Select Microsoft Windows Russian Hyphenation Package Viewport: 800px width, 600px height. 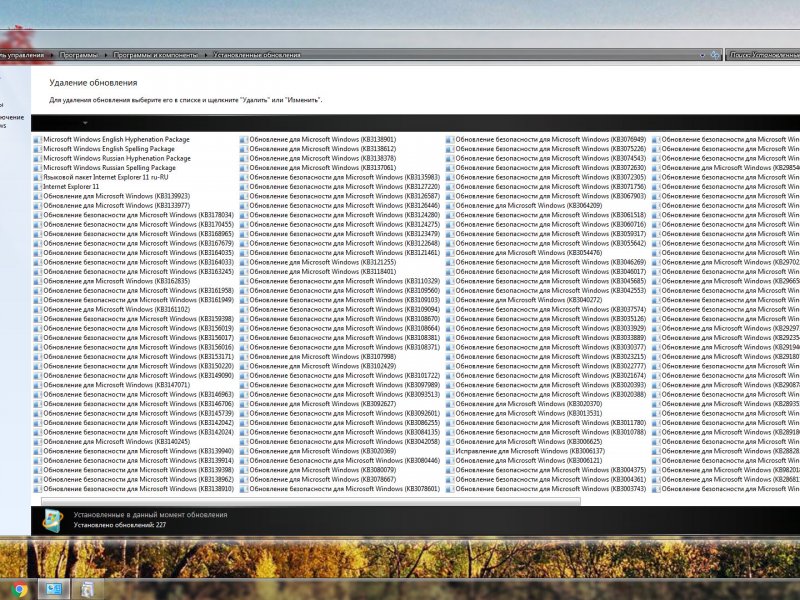117,159
